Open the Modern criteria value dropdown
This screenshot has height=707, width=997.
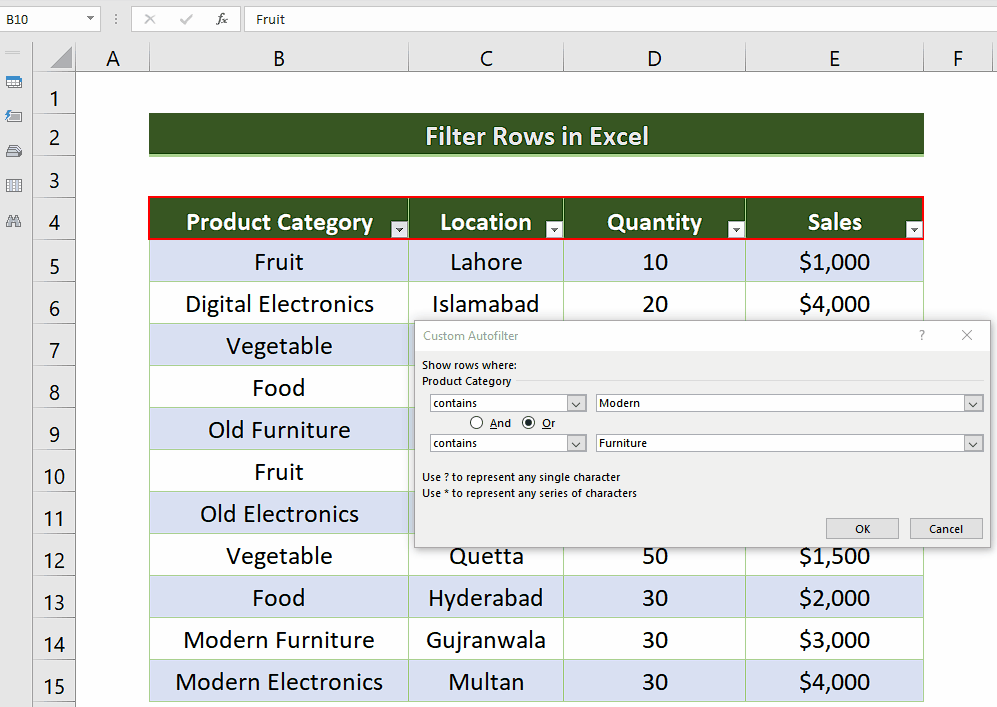(973, 403)
